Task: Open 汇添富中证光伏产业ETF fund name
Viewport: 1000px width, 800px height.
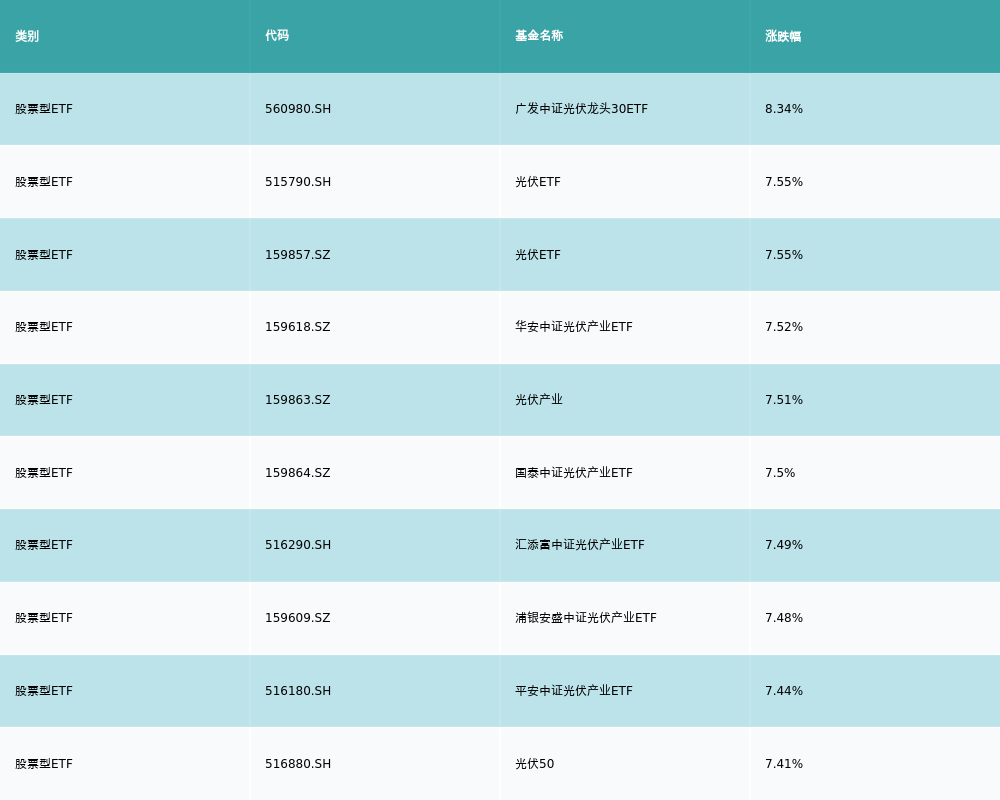Action: [580, 545]
